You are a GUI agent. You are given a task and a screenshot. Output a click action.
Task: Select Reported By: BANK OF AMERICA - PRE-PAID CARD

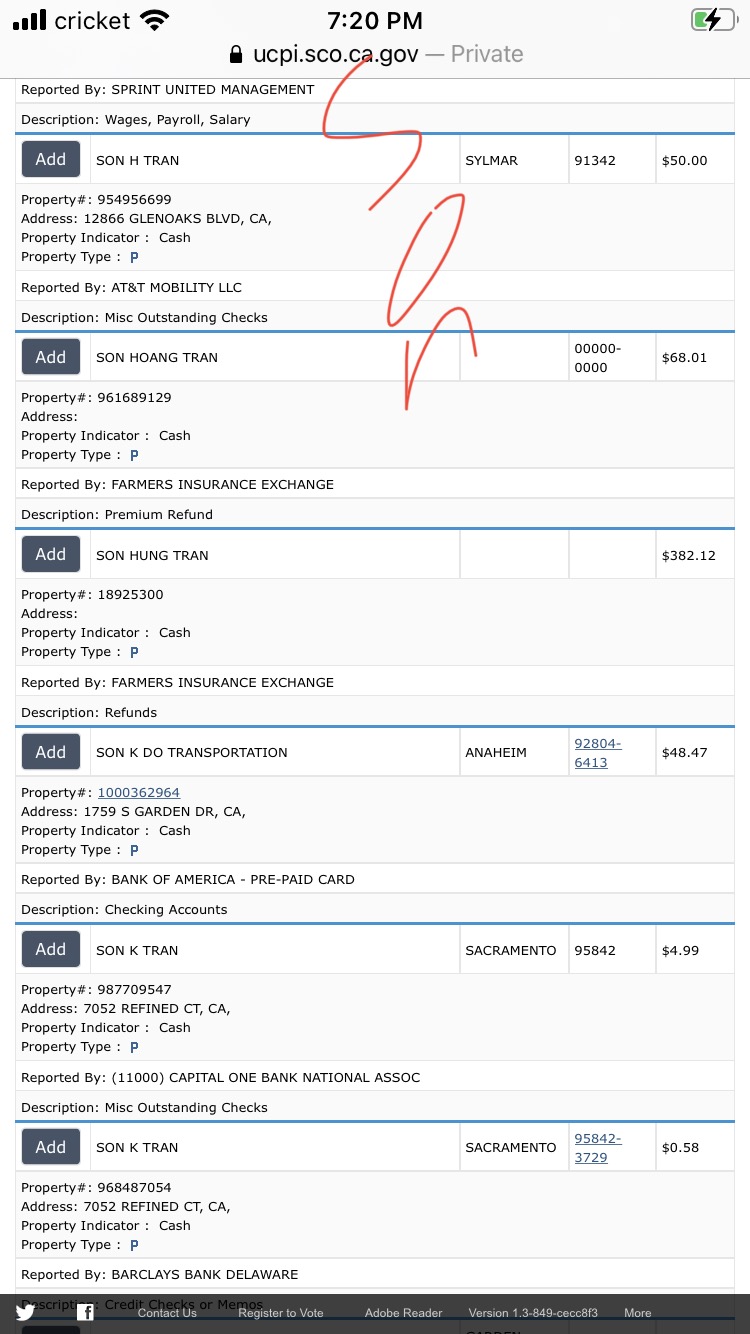coord(188,880)
